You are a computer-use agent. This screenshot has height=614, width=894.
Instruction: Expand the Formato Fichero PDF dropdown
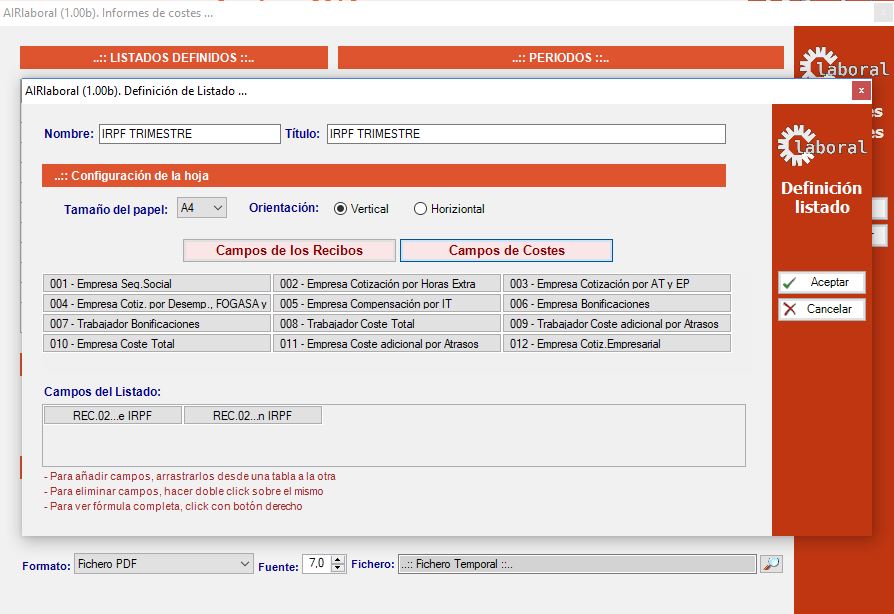click(x=164, y=564)
